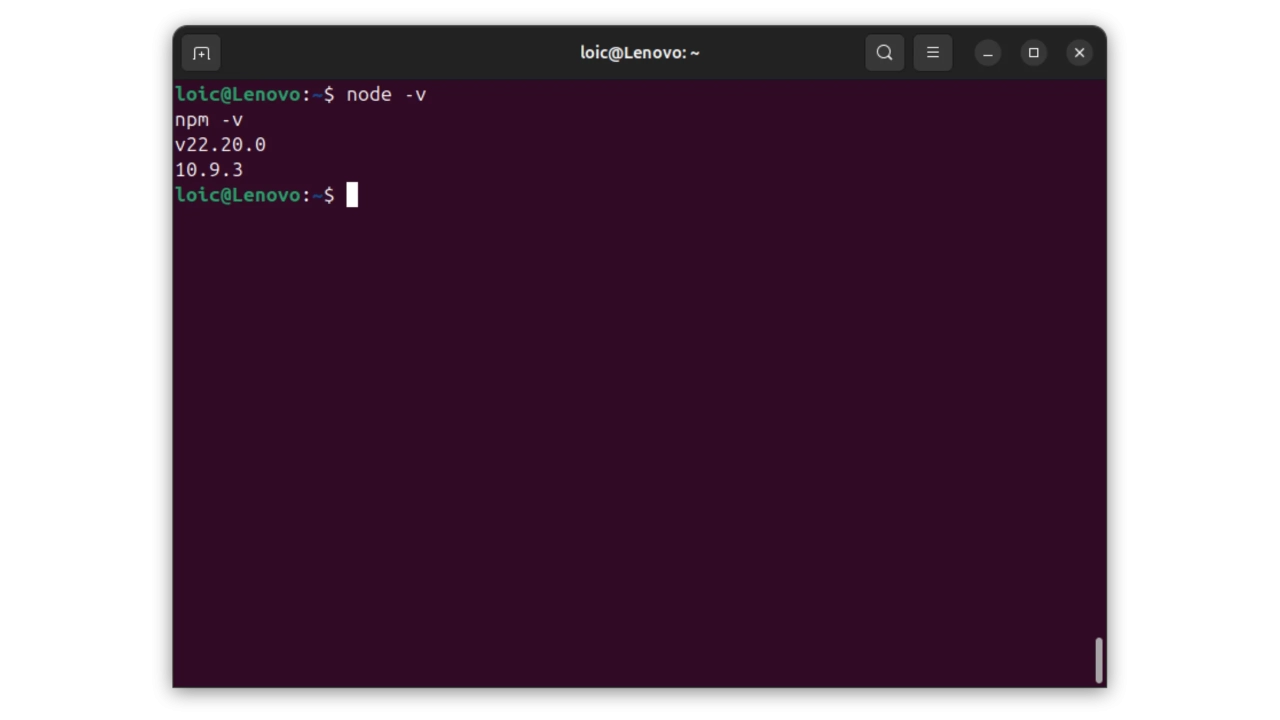Click the 10.9.3 version output
The height and width of the screenshot is (720, 1280).
(x=209, y=170)
